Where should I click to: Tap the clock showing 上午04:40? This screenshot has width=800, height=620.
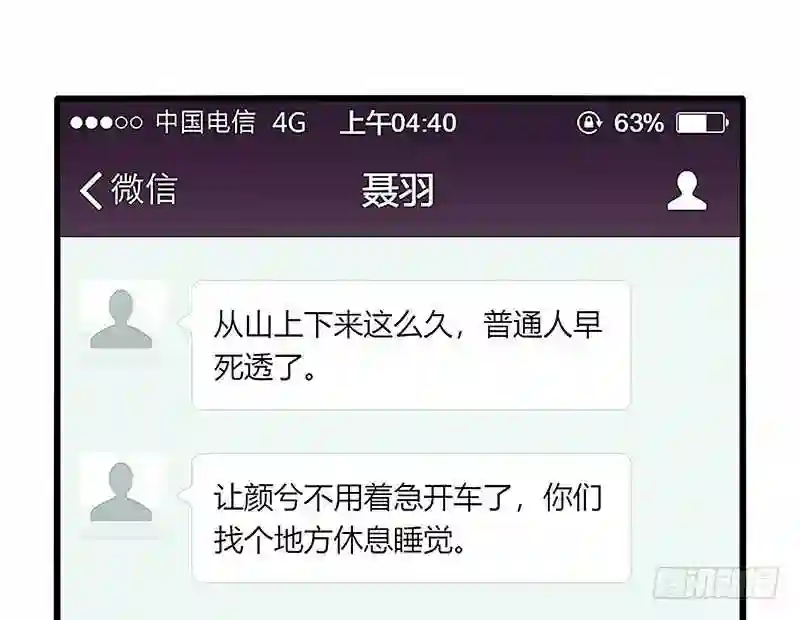398,123
